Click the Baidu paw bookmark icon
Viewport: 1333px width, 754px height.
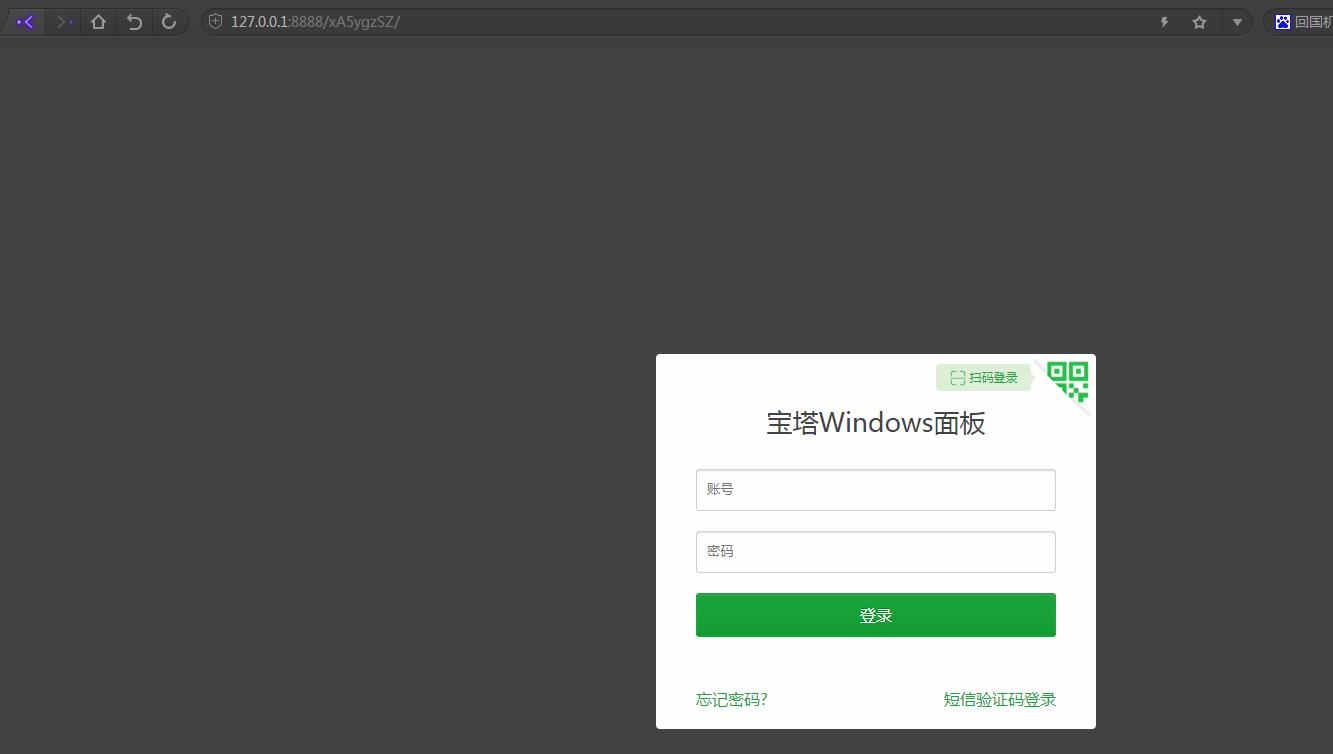pos(1283,22)
